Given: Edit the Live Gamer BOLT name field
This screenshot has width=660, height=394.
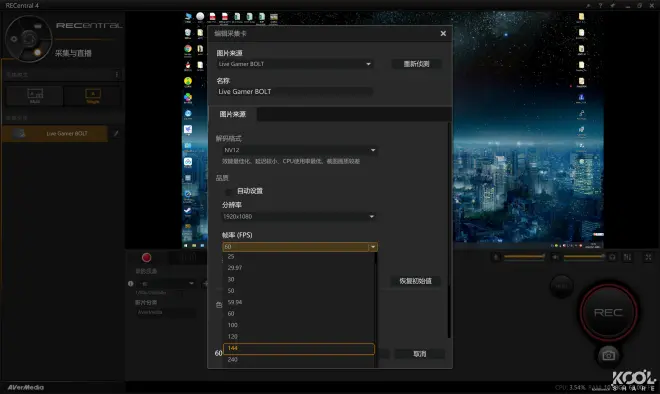Looking at the screenshot, I should [x=294, y=91].
